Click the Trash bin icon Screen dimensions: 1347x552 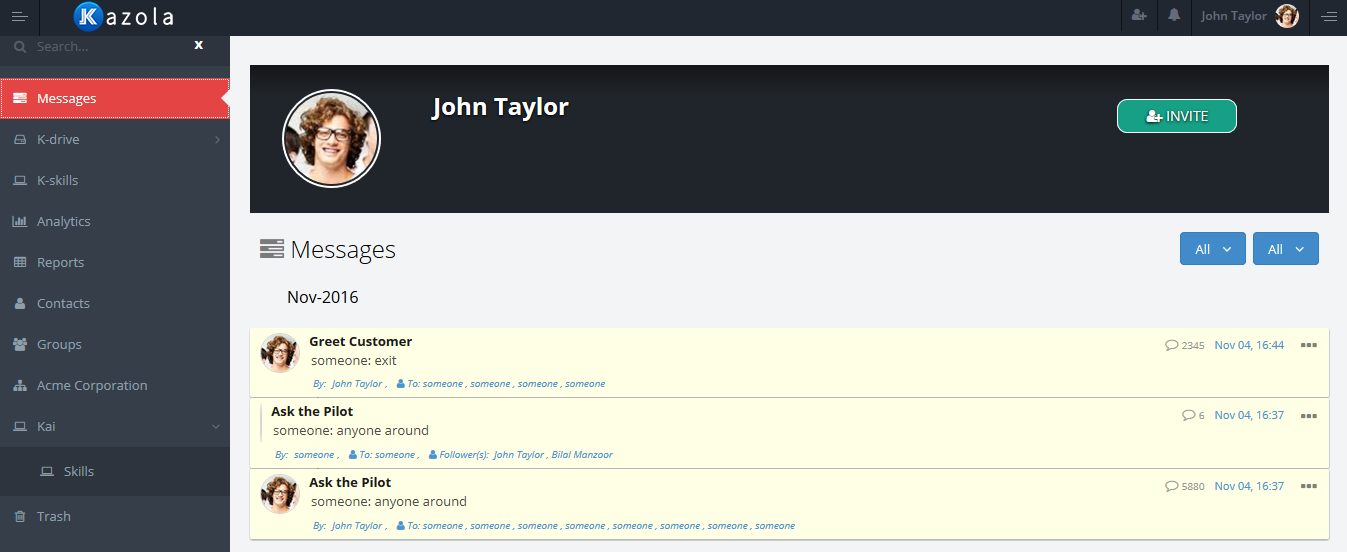pos(20,517)
